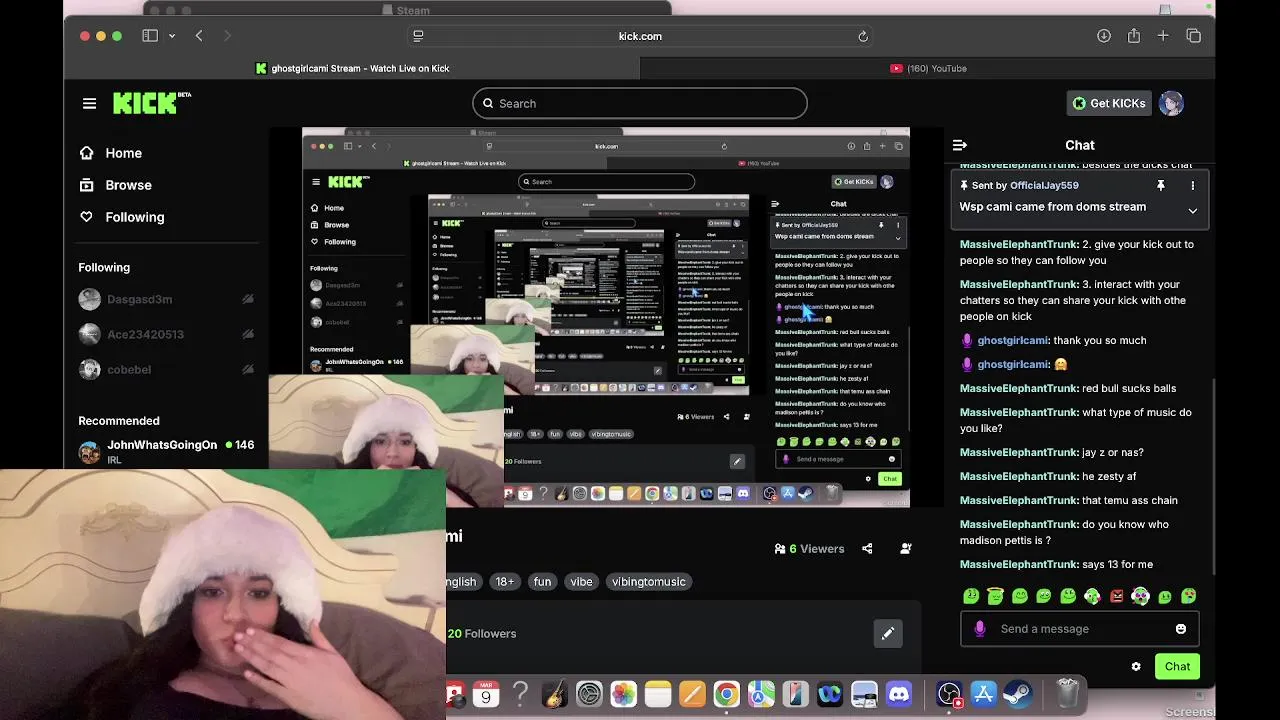Click MassiveElephantTrunk in 'he zesty af'
This screenshot has height=720, width=1280.
[x=1019, y=476]
